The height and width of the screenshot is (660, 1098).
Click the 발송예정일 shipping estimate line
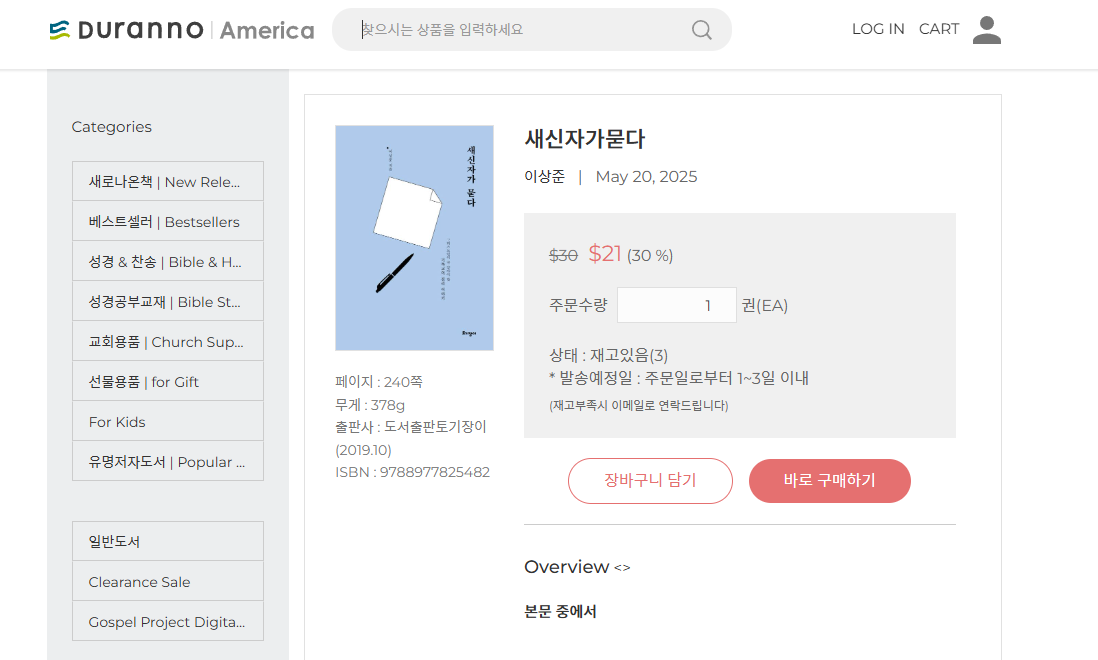[679, 378]
